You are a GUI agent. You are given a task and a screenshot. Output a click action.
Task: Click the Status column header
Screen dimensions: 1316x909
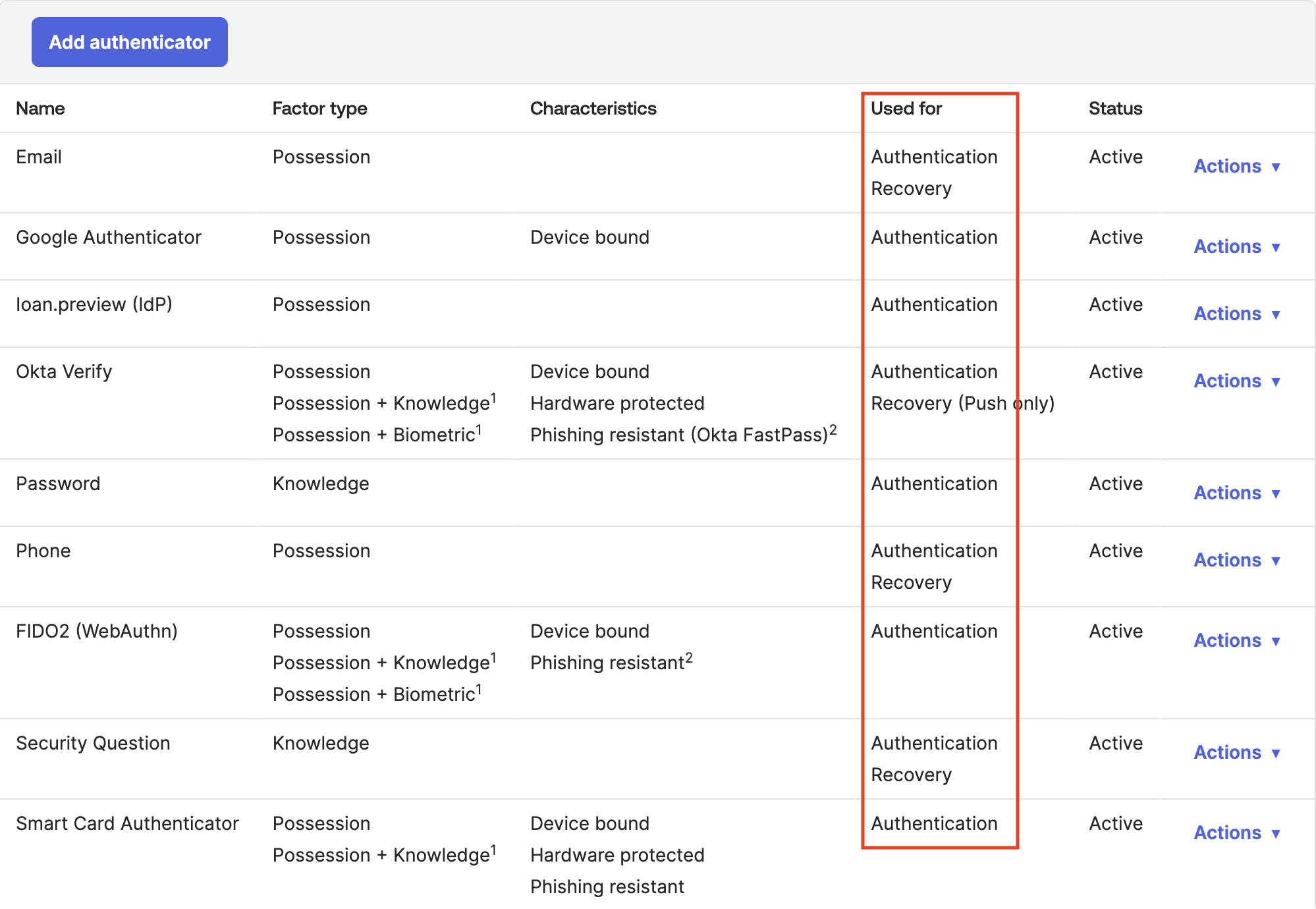[x=1115, y=109]
